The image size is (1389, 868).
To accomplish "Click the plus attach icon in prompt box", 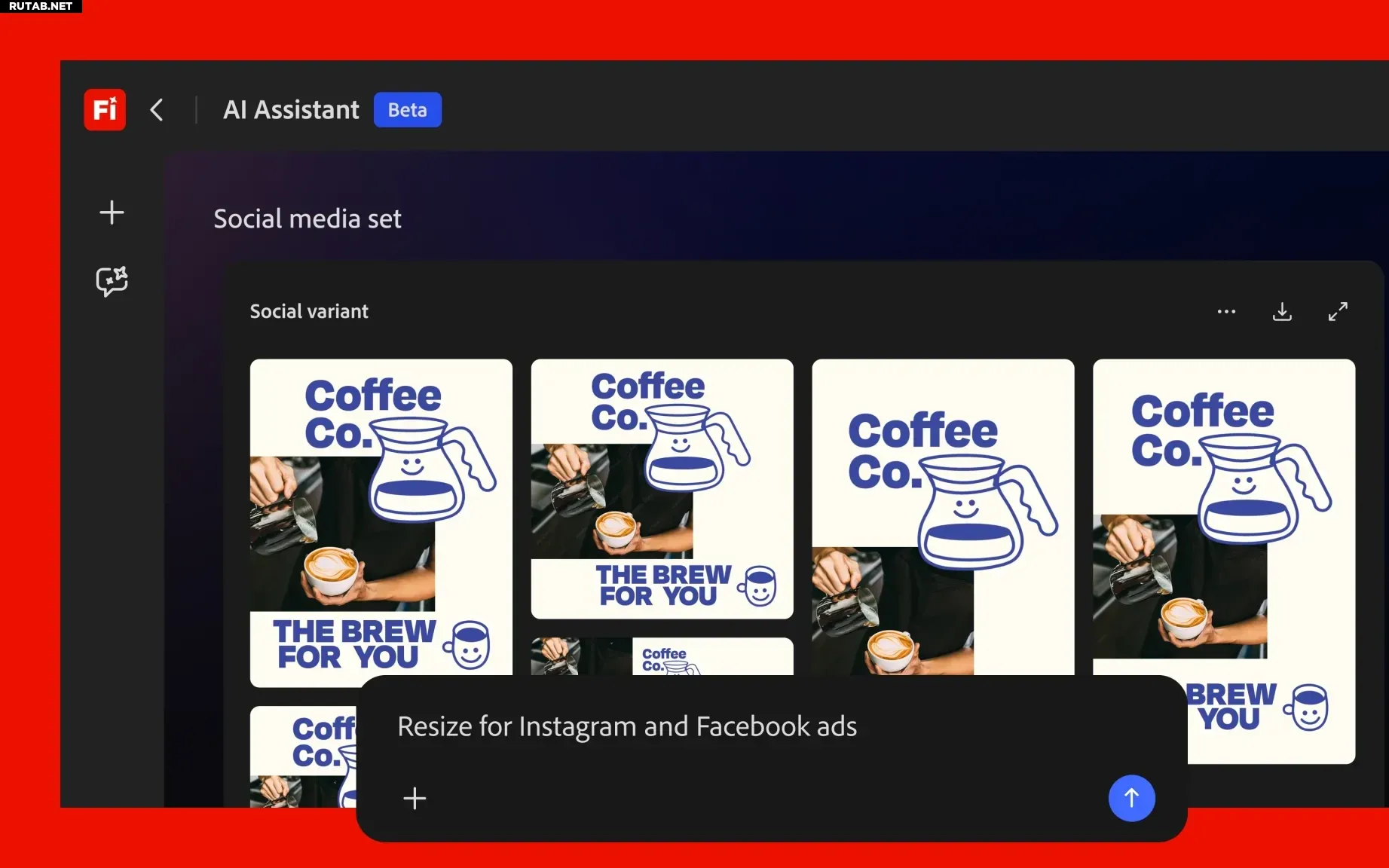I will (415, 798).
